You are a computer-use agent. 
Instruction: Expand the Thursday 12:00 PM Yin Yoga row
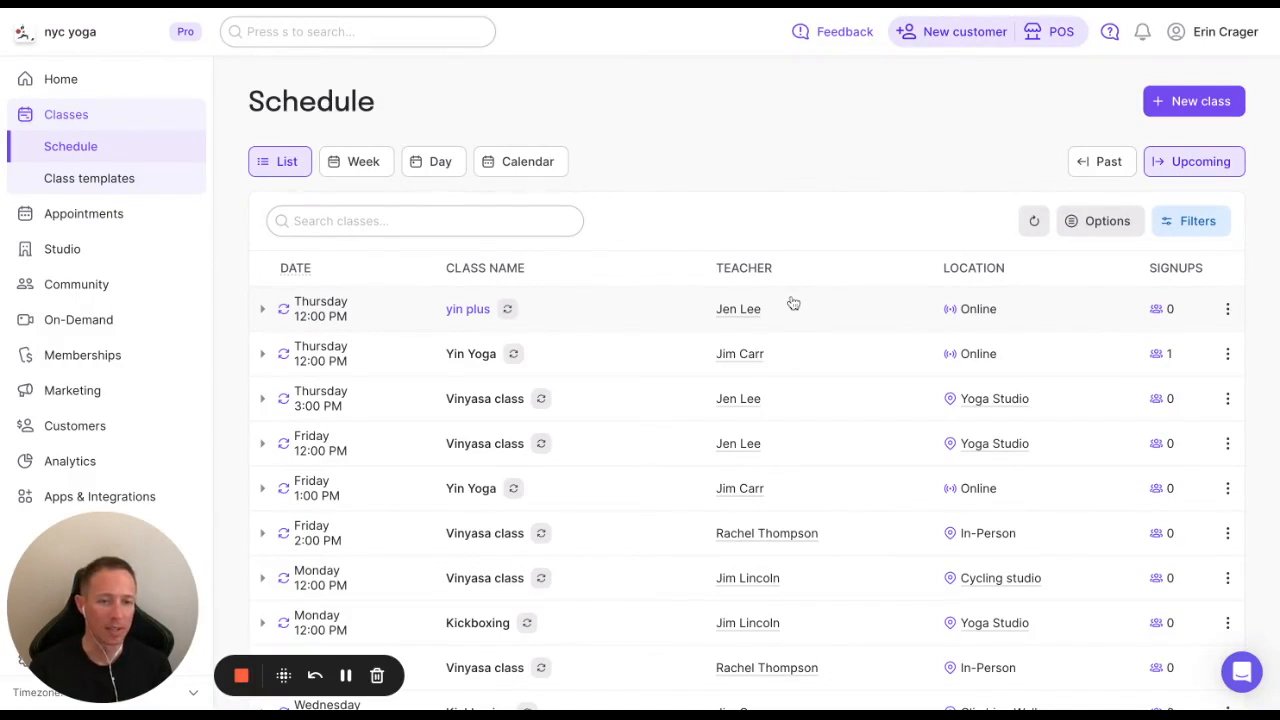pyautogui.click(x=263, y=354)
